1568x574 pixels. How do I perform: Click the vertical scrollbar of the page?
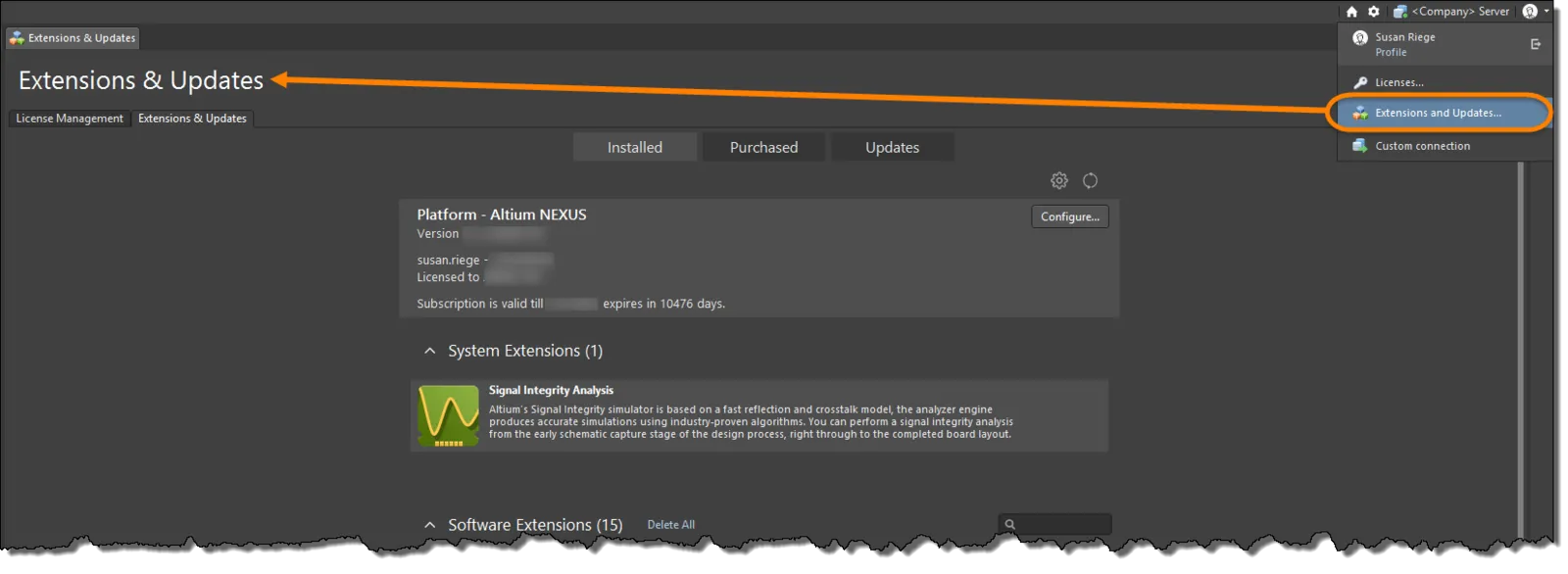(1520, 348)
